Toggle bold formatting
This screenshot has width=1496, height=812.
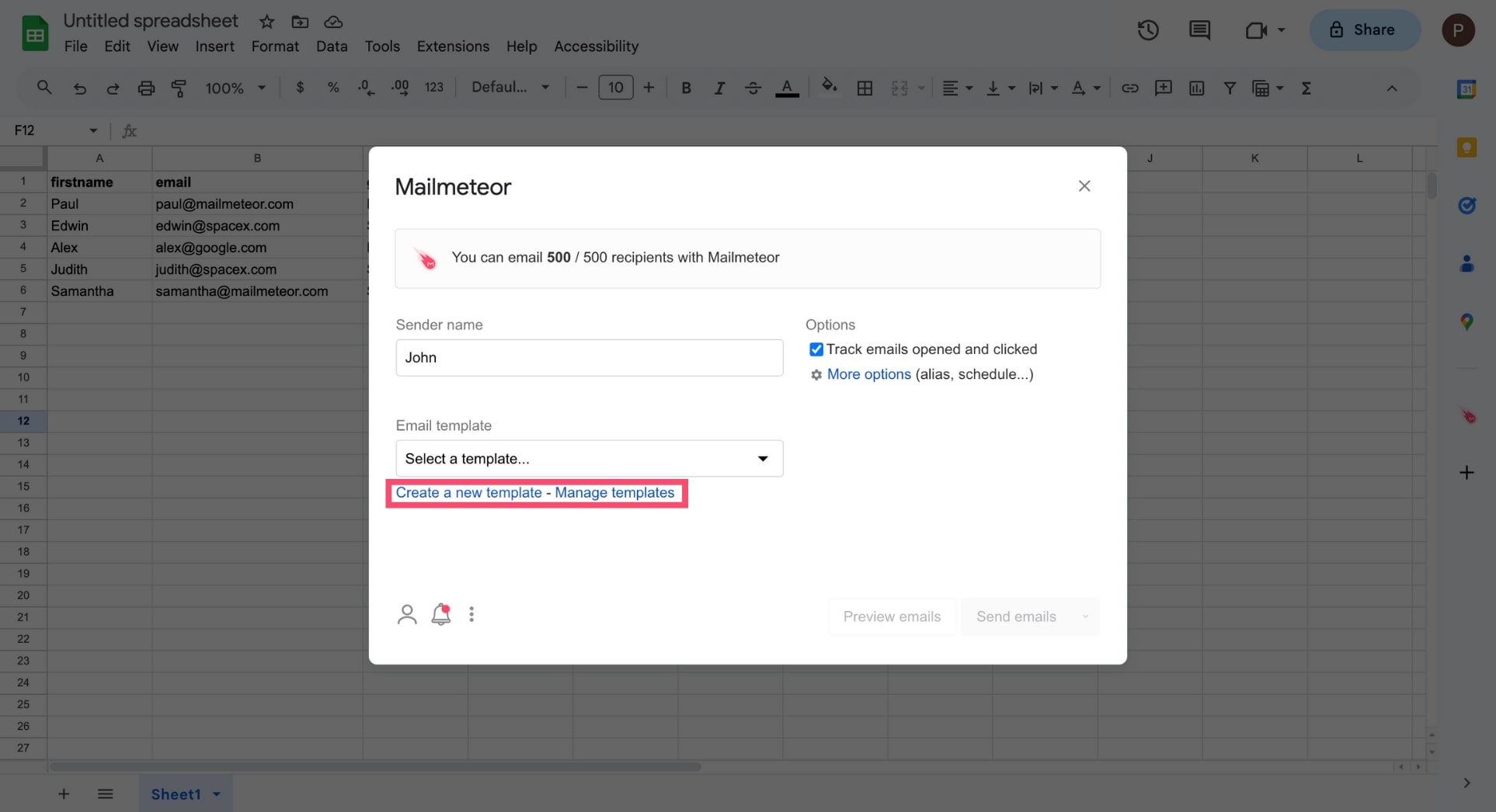coord(686,88)
